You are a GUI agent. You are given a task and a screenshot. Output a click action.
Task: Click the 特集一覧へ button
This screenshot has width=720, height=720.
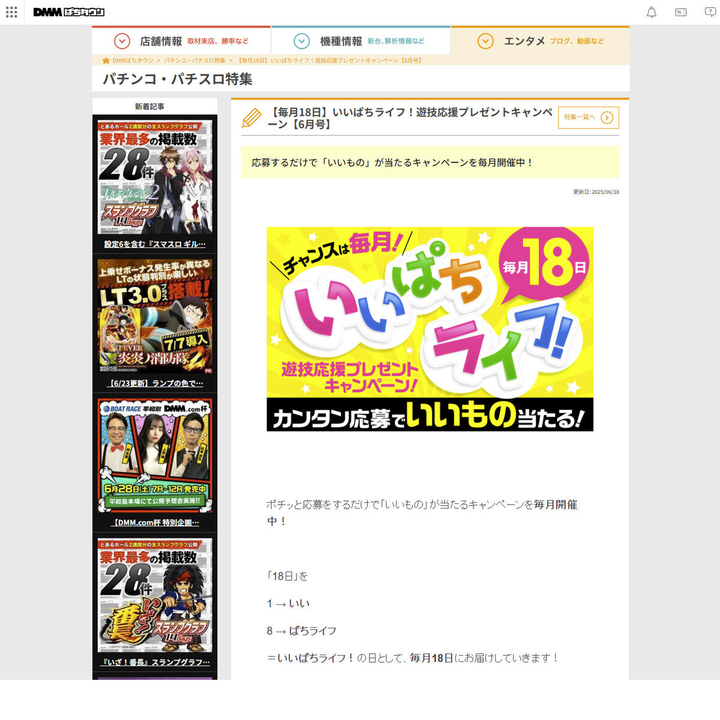point(588,118)
